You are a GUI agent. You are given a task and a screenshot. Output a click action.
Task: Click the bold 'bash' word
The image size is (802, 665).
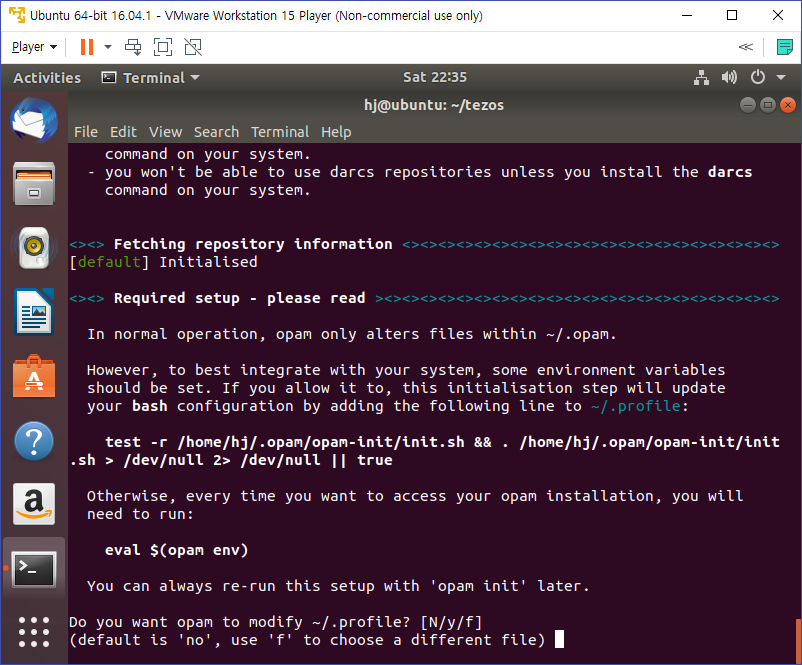pos(150,406)
